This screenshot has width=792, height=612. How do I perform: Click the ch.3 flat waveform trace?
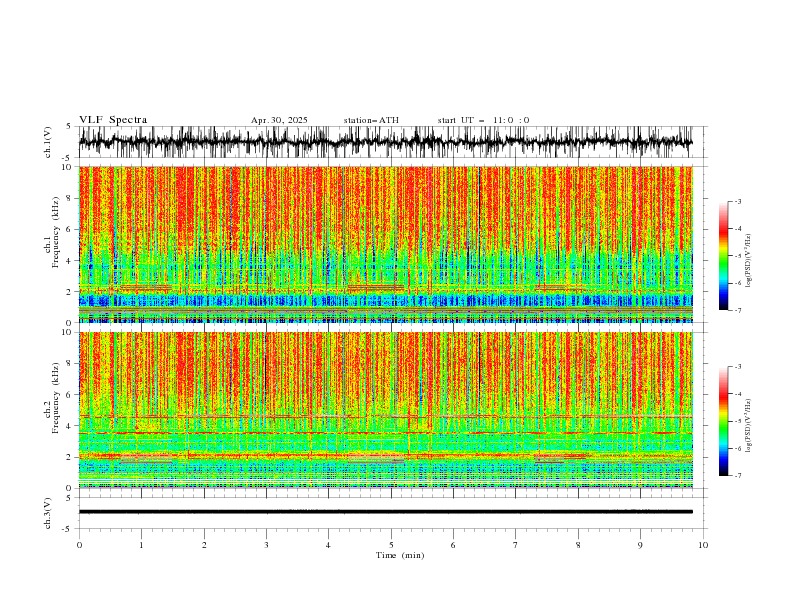(x=386, y=512)
